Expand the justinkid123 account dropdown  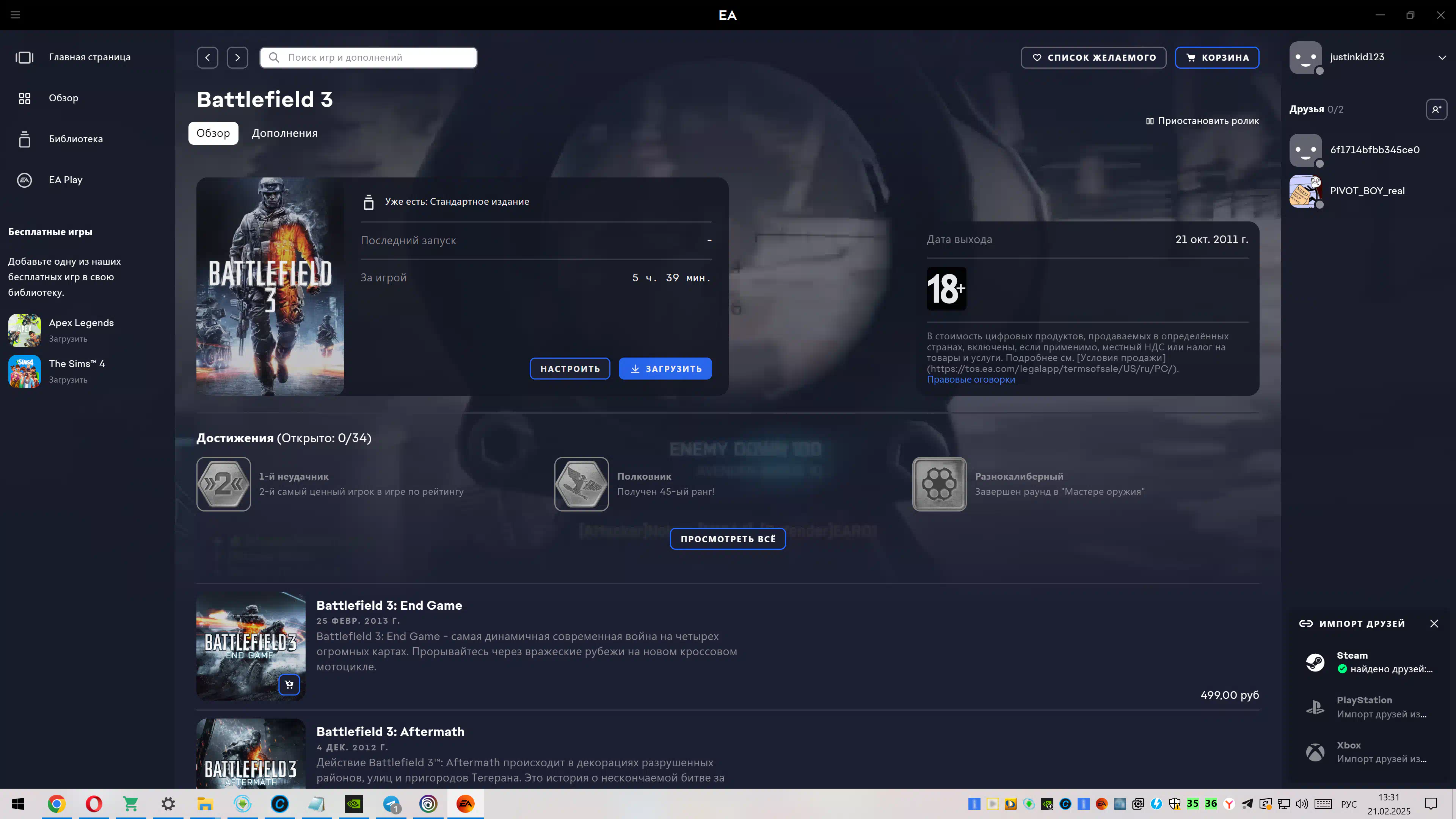[x=1442, y=57]
